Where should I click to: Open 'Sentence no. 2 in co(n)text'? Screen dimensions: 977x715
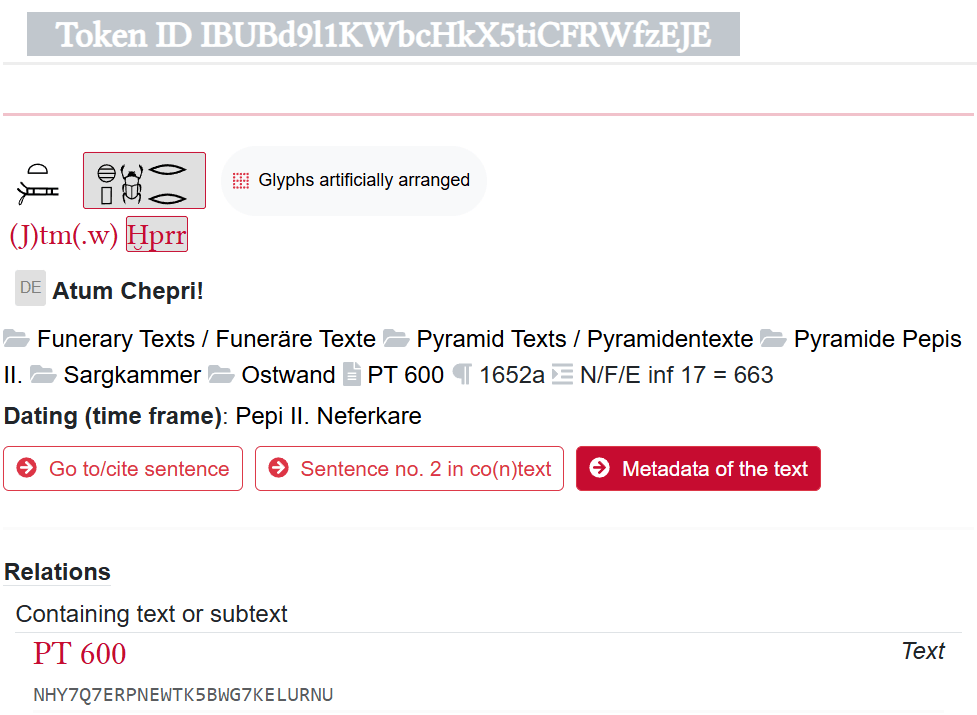pos(409,469)
